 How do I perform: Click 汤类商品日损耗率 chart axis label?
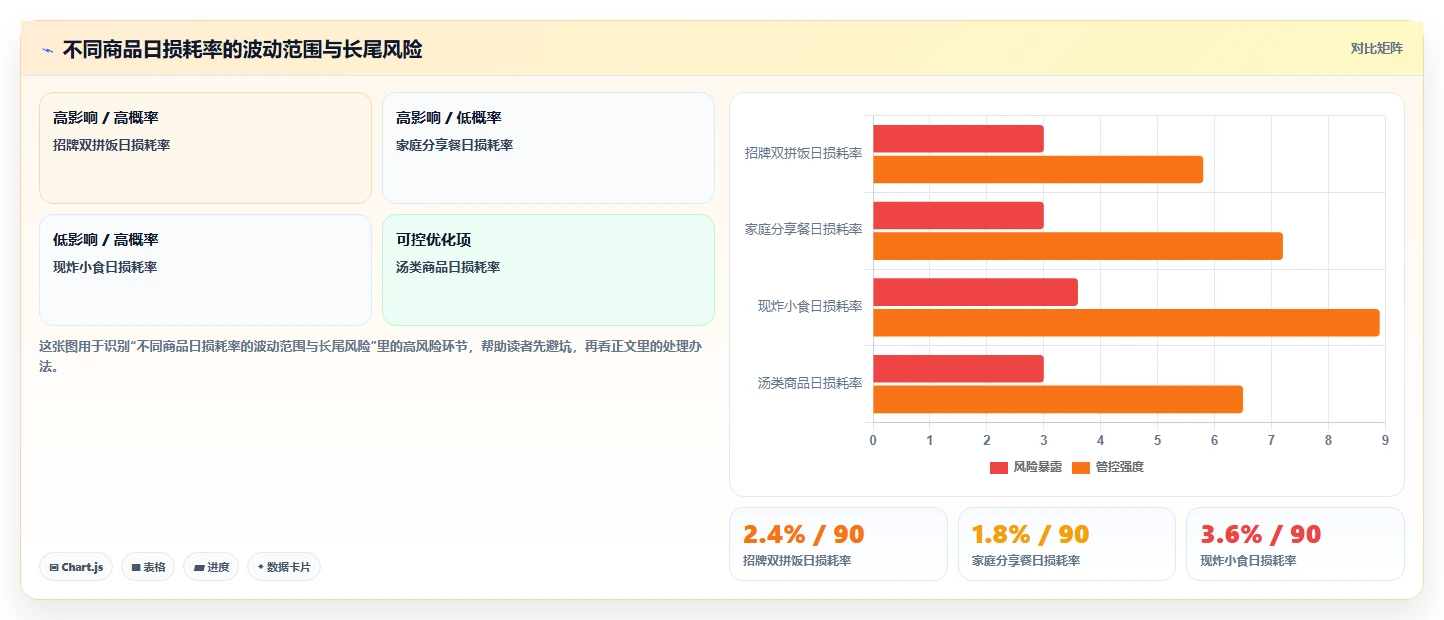click(810, 383)
